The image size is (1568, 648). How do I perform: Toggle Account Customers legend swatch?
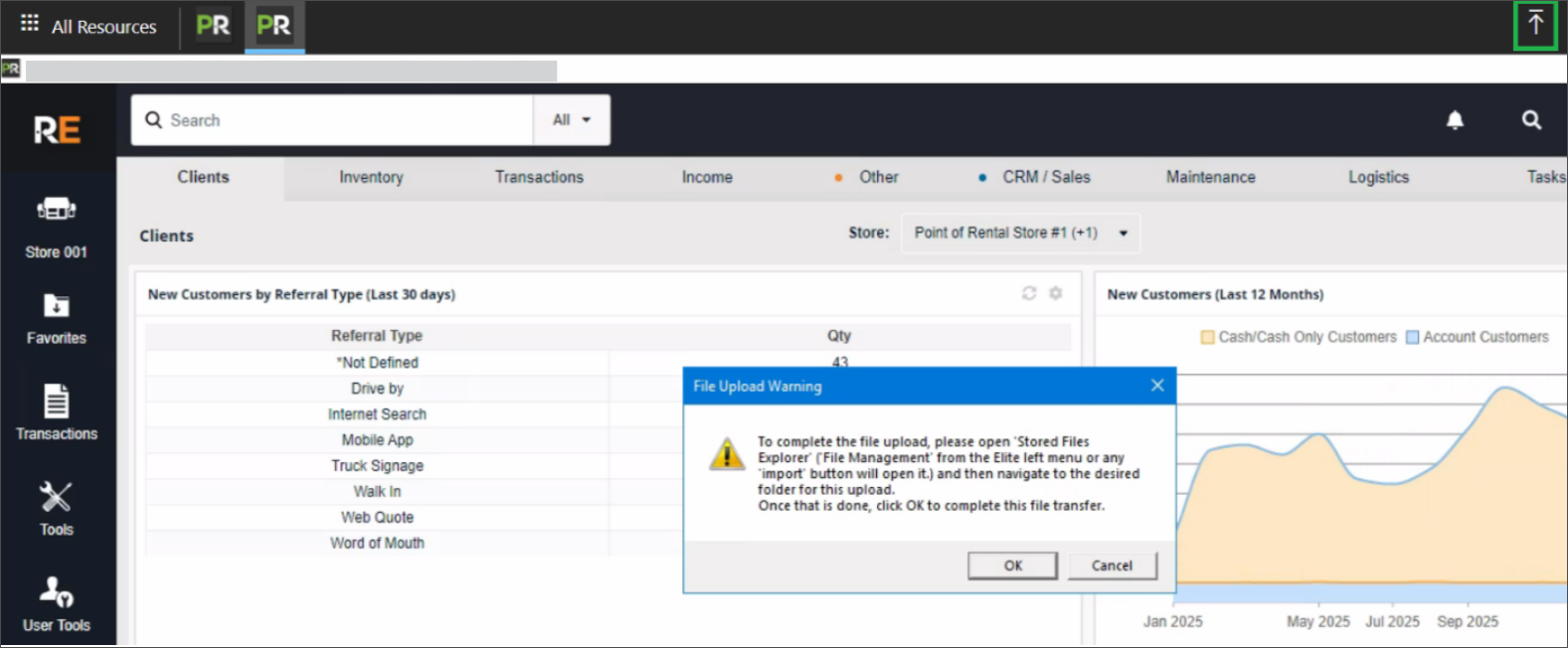pos(1412,338)
